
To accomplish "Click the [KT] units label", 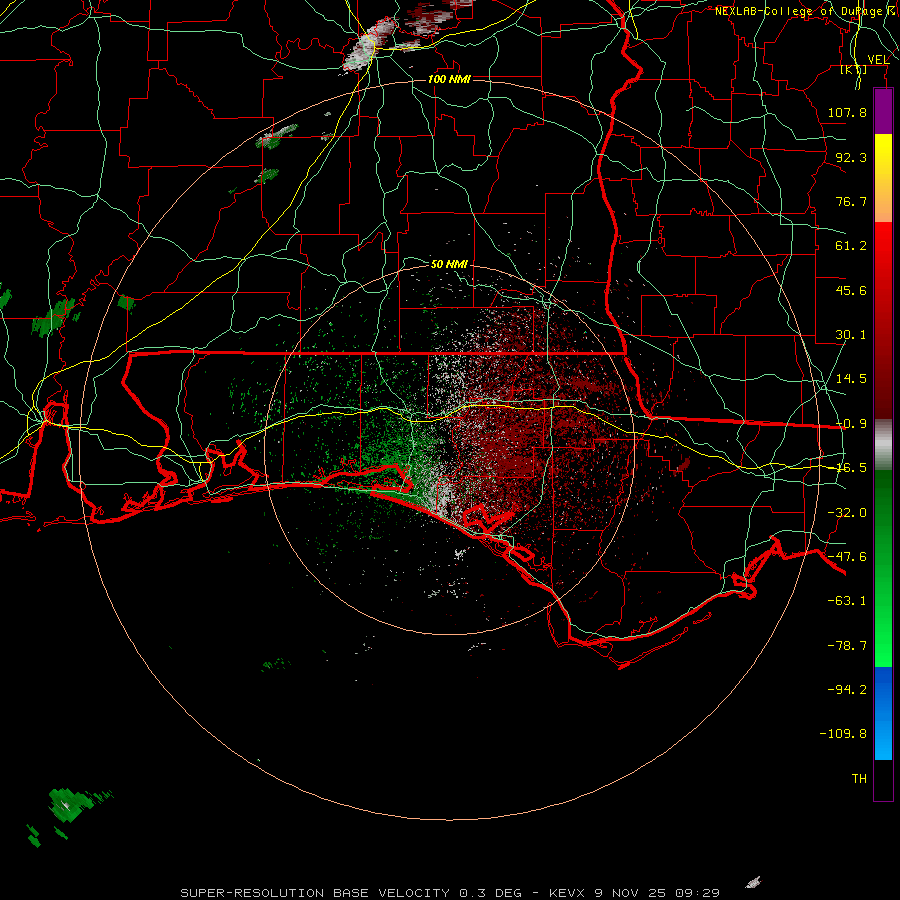I will [x=854, y=70].
